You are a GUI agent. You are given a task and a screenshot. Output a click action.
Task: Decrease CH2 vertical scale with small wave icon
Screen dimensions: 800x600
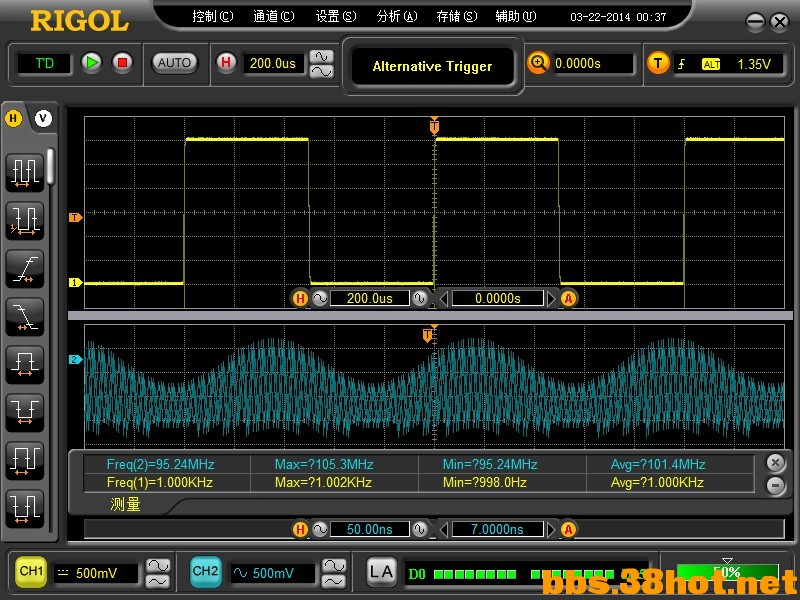pyautogui.click(x=334, y=581)
